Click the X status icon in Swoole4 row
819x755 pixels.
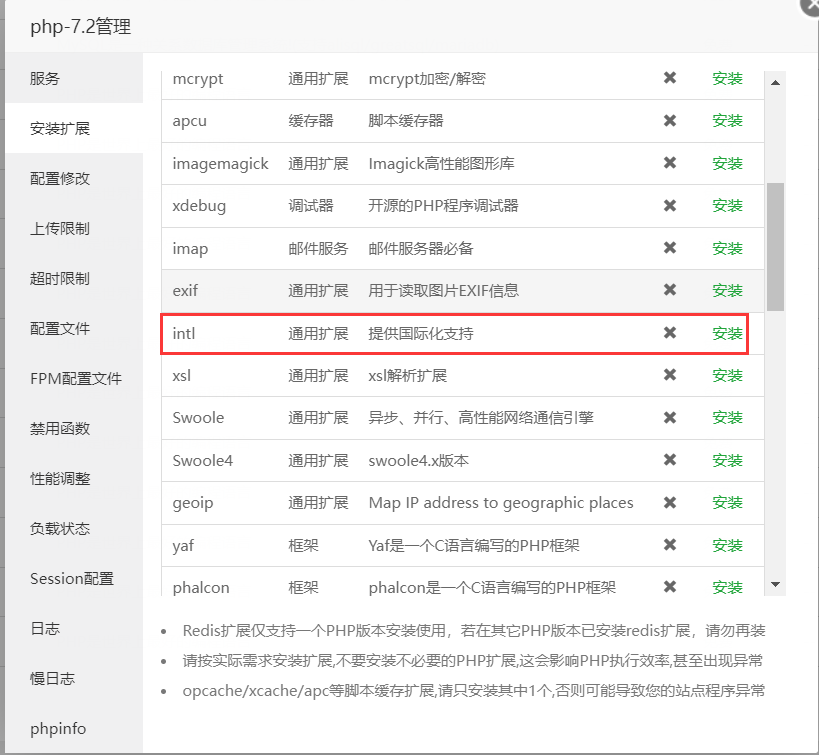(x=670, y=460)
